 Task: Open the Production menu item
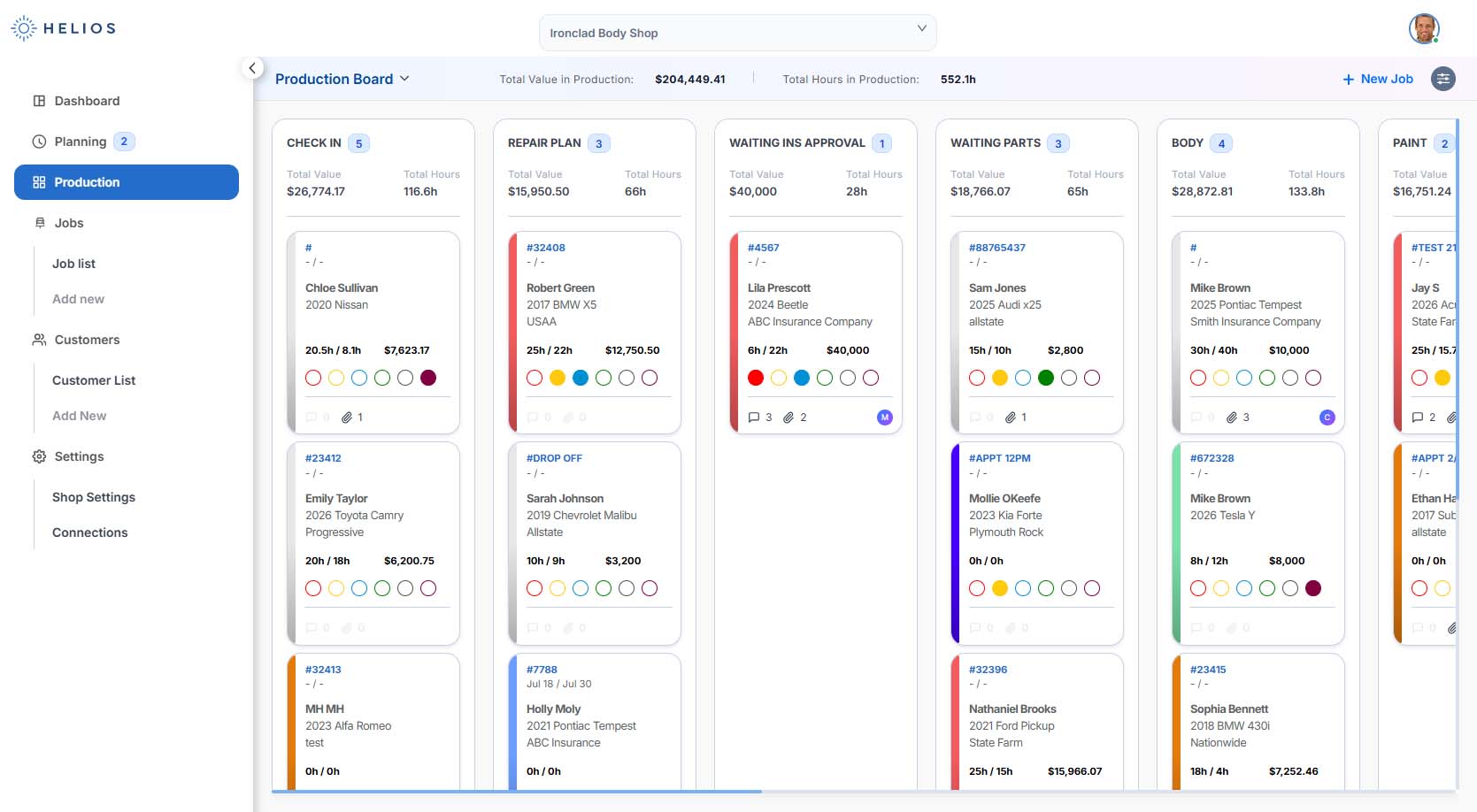click(127, 182)
